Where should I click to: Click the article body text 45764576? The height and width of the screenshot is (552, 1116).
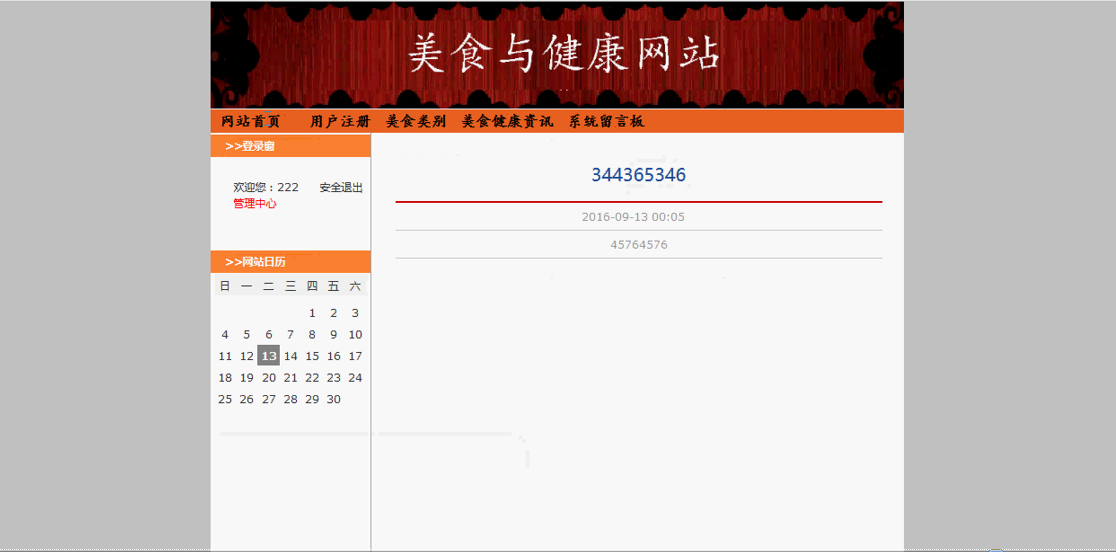[x=638, y=245]
